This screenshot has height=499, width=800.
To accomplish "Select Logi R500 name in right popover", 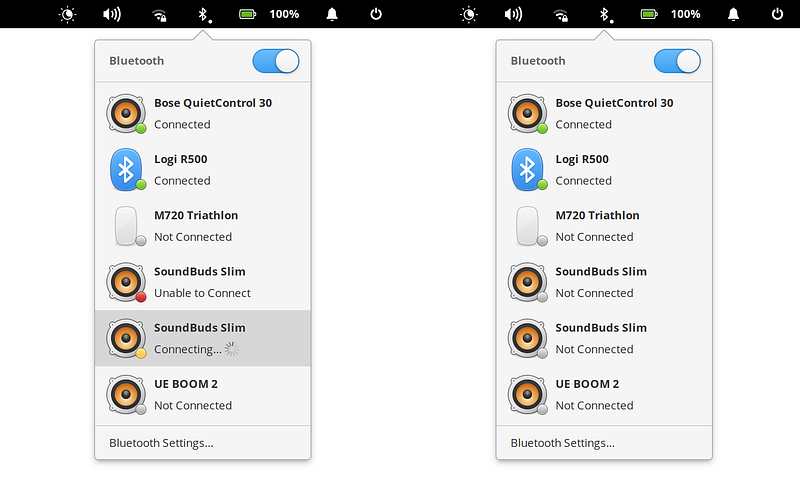I will coord(582,159).
